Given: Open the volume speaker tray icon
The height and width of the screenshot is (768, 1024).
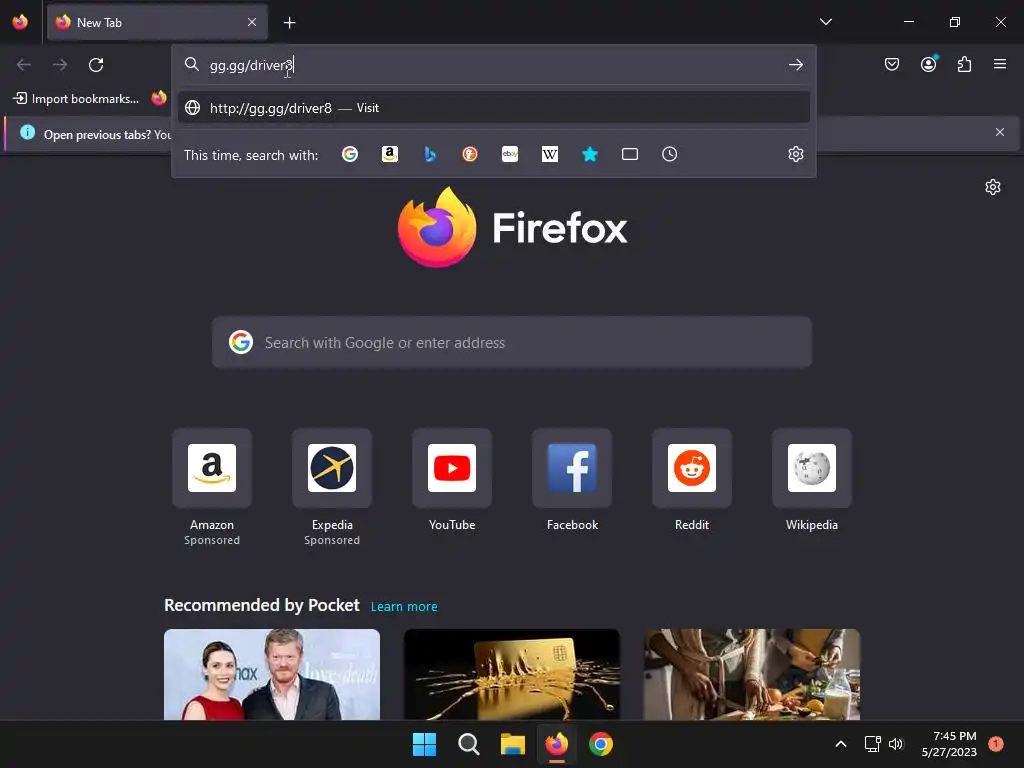Looking at the screenshot, I should pyautogui.click(x=896, y=744).
